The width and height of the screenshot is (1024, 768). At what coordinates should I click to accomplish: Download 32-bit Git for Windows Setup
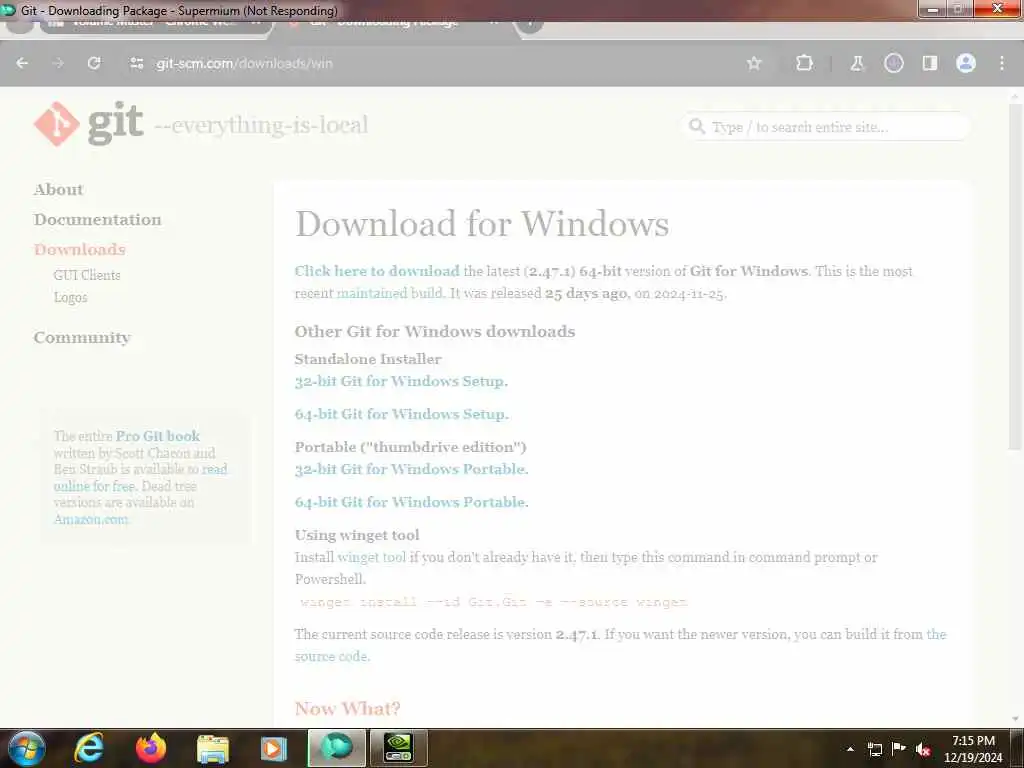pyautogui.click(x=401, y=381)
